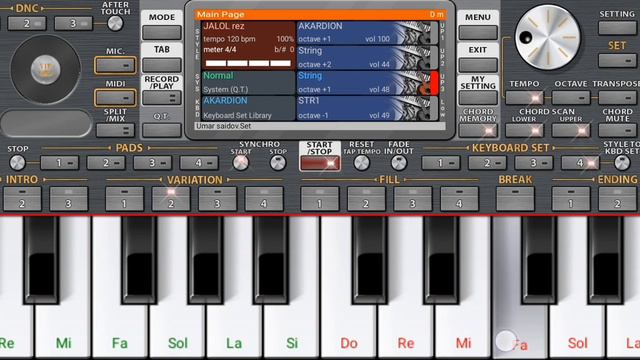640x360 pixels.
Task: Click DNC button 2
Action: (x=27, y=24)
